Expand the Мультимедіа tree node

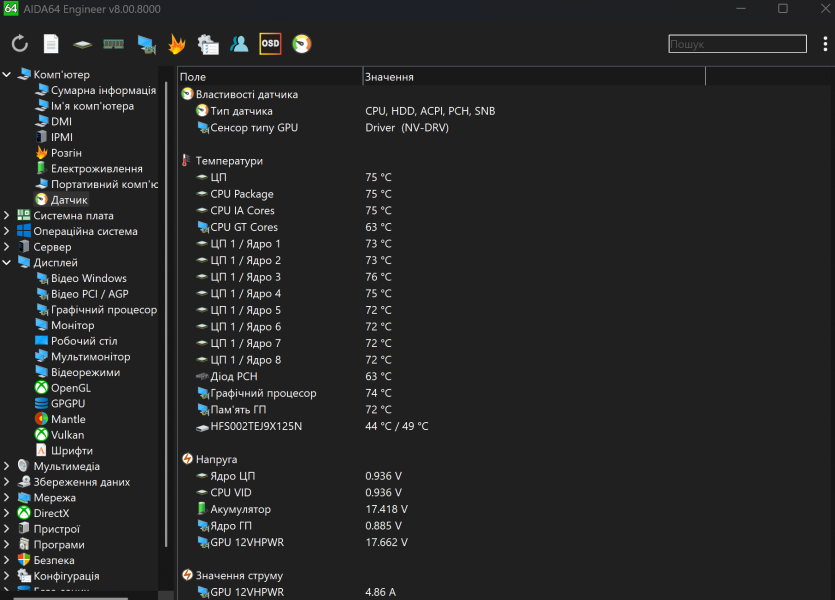click(8, 466)
